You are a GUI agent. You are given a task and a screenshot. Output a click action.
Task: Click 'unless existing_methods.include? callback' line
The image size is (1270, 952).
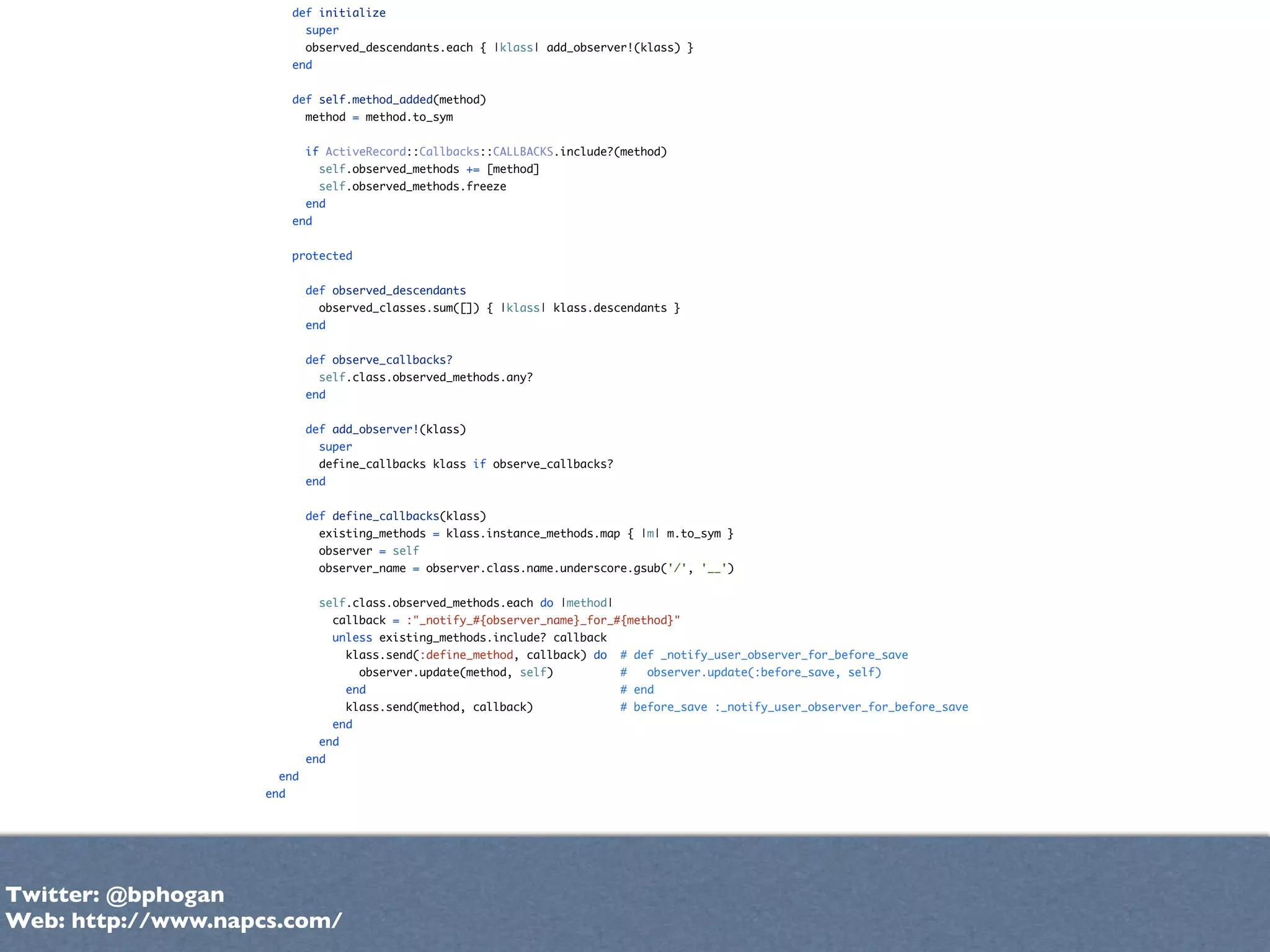coord(469,638)
